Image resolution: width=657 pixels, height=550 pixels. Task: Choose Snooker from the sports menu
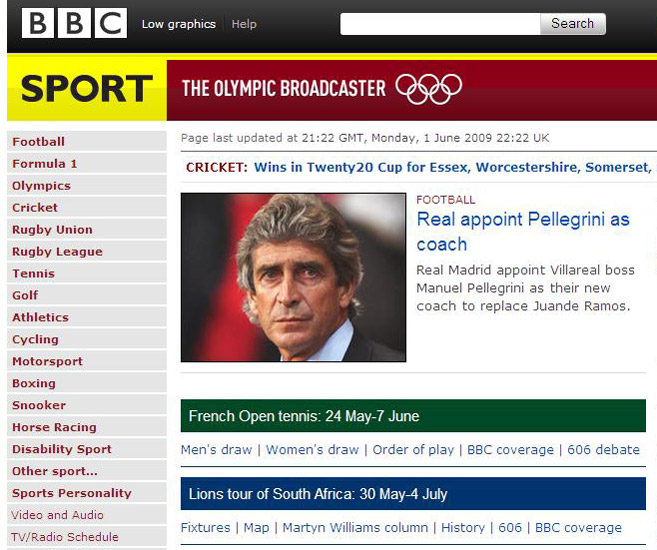[x=39, y=406]
